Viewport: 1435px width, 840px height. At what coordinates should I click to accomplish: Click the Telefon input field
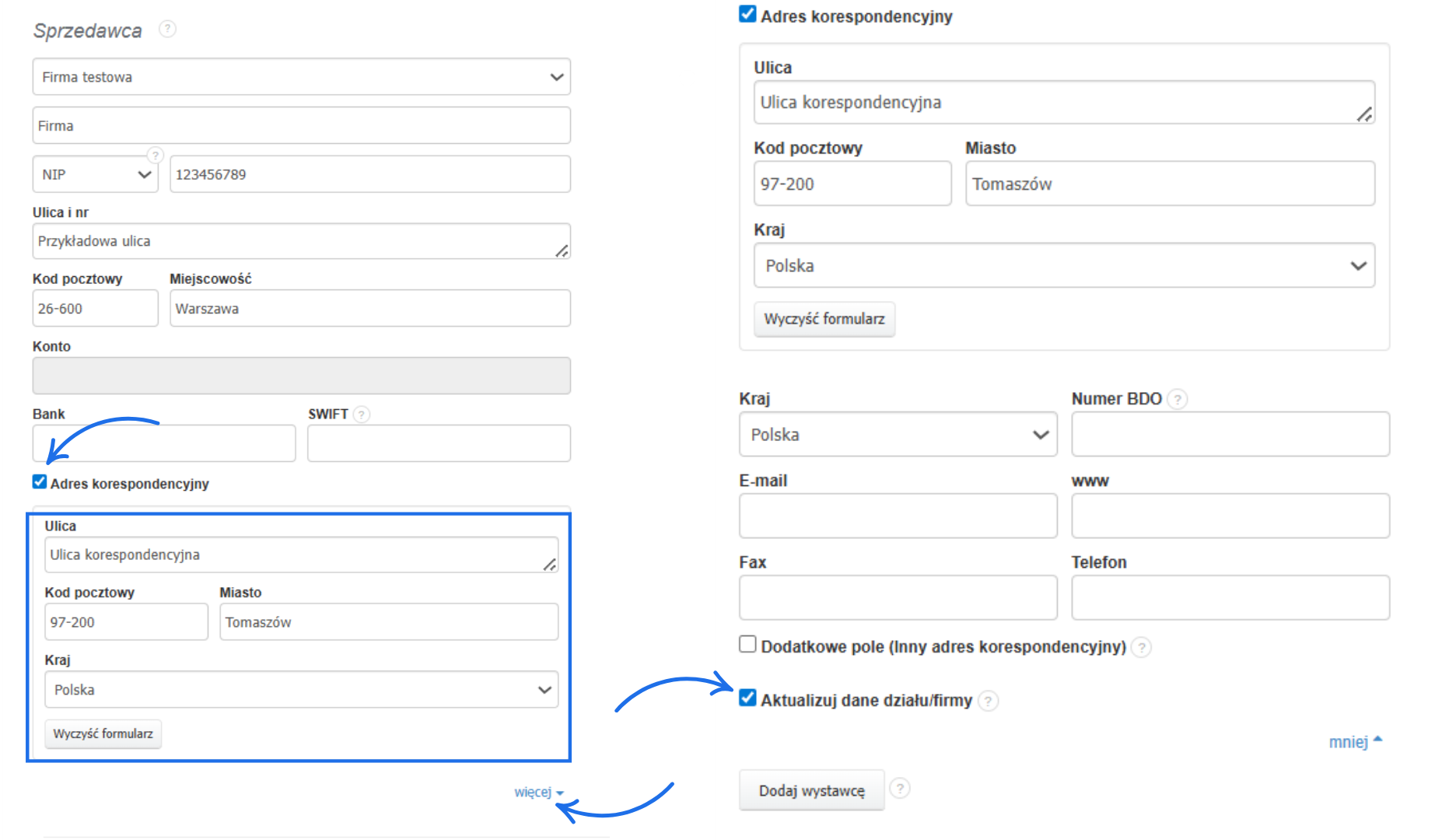pos(1230,597)
